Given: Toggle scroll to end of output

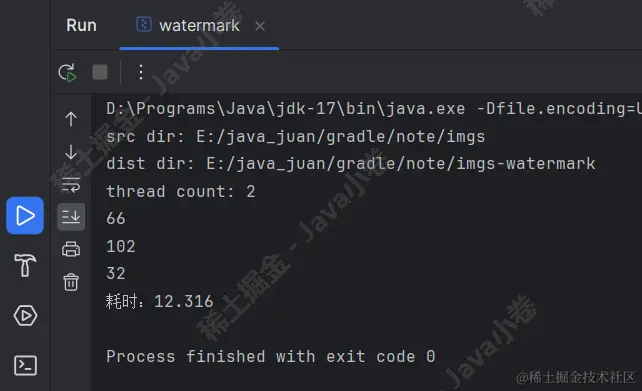Looking at the screenshot, I should point(71,217).
